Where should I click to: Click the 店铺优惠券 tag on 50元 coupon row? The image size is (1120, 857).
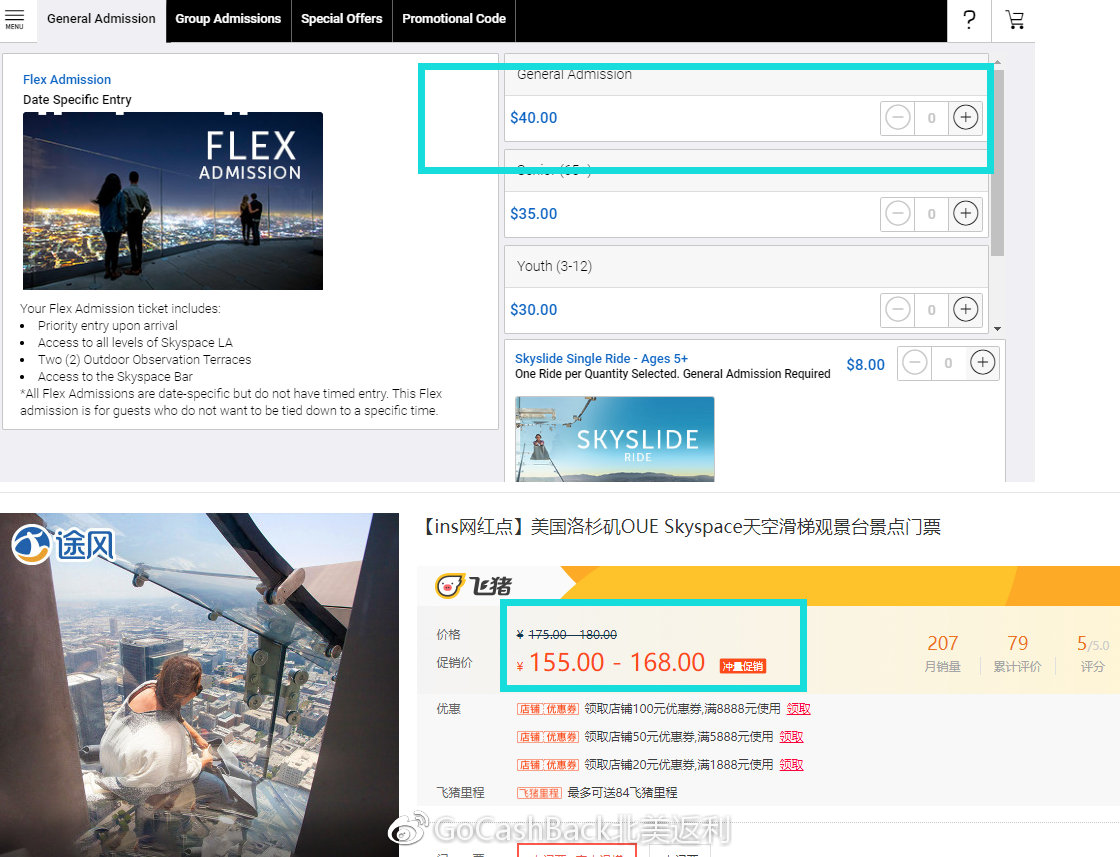(548, 737)
